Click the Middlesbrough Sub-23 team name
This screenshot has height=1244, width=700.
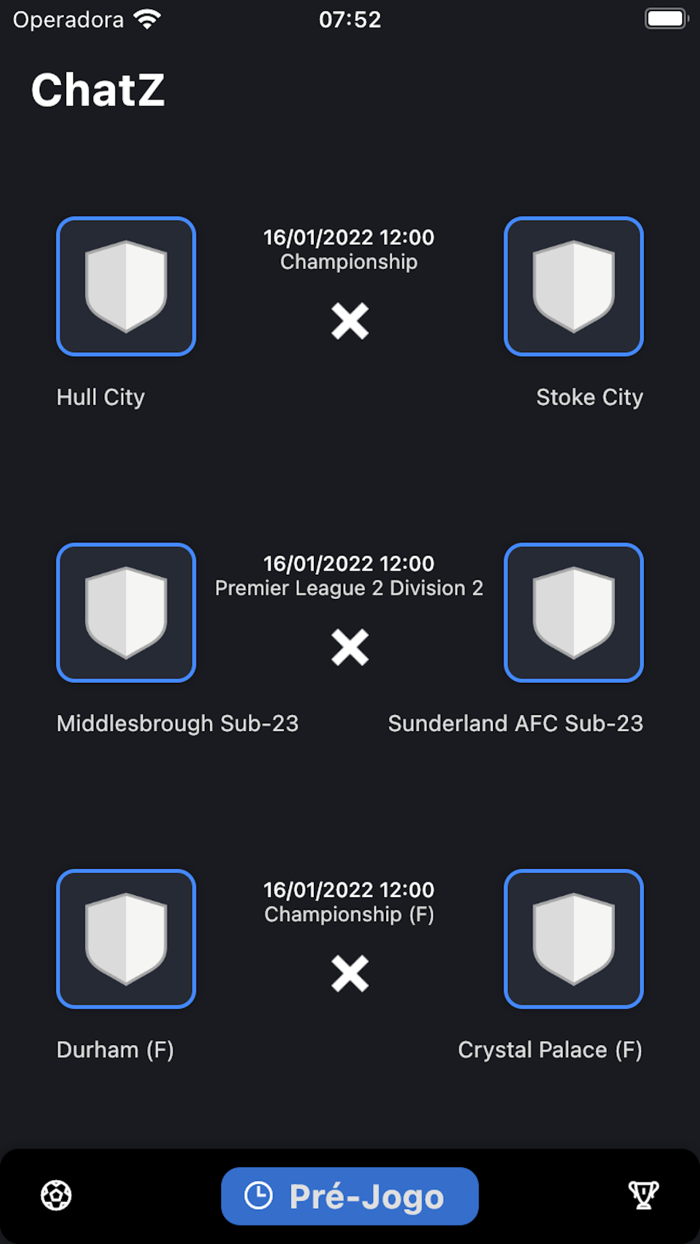178,723
